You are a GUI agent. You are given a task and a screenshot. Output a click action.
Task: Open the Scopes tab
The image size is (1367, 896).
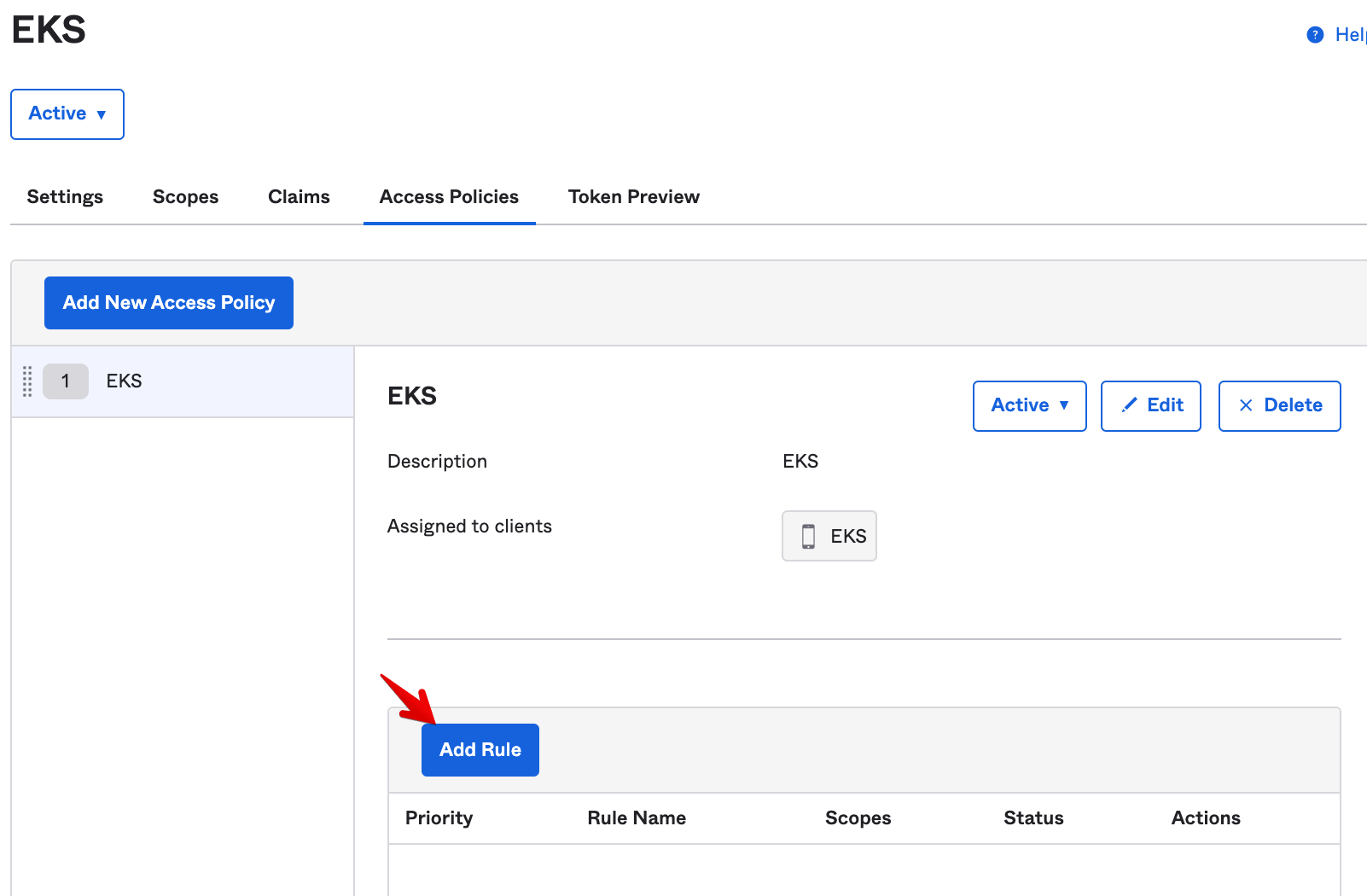pyautogui.click(x=185, y=197)
